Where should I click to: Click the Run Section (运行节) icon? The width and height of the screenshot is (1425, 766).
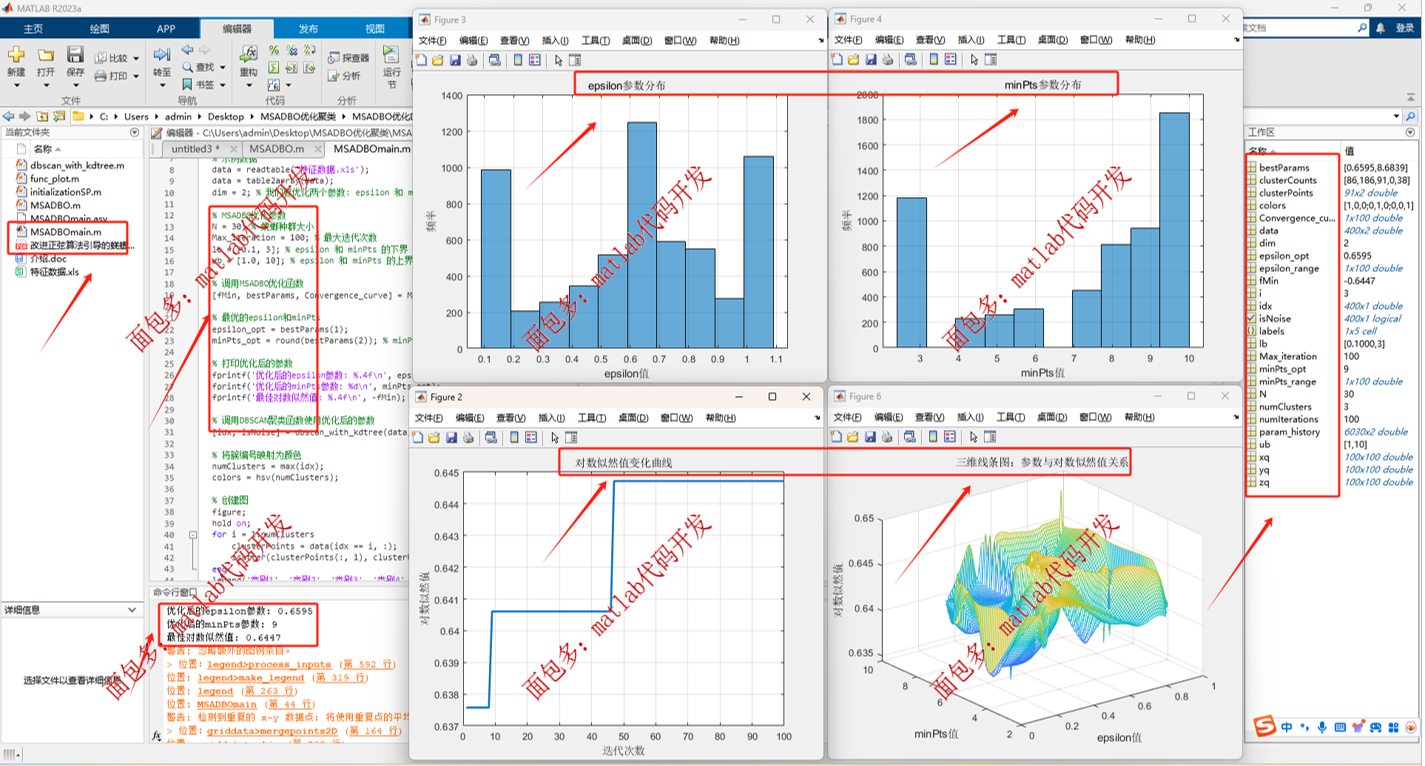tap(391, 52)
